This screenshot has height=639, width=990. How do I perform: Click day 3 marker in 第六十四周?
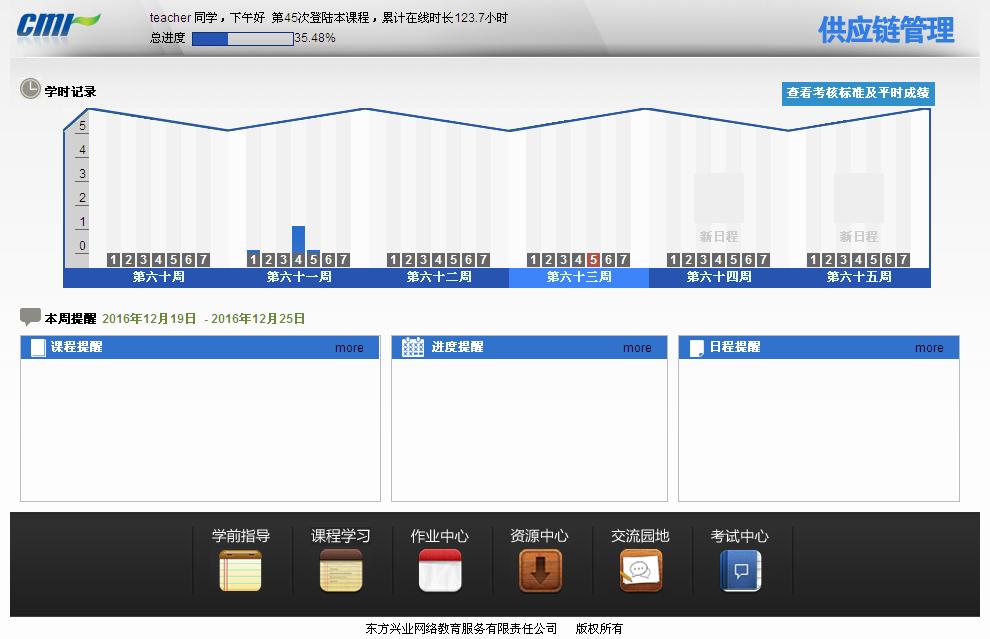click(x=703, y=260)
